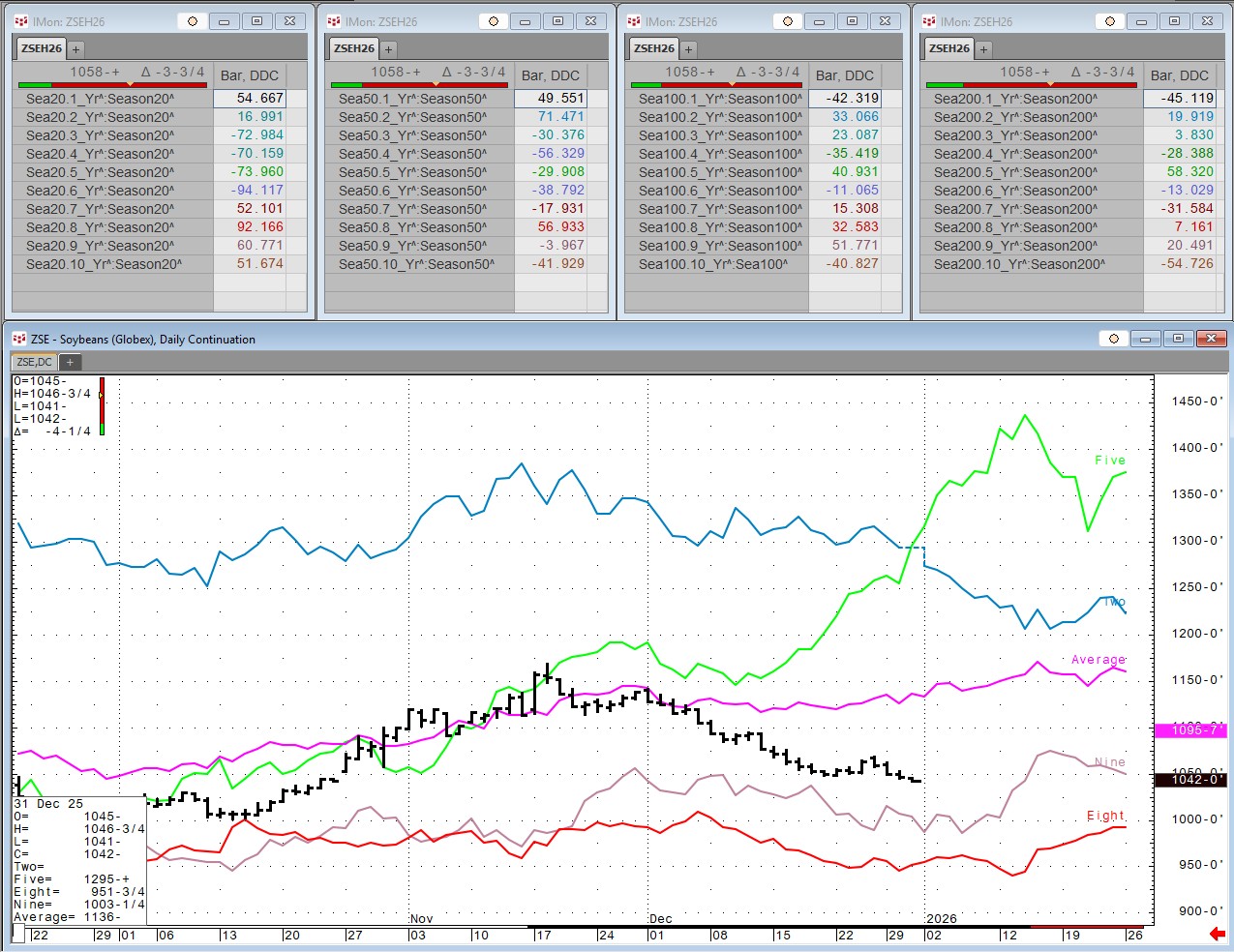
Task: Select the ZSEH26 tab in the Season100 monitor
Action: 654,48
